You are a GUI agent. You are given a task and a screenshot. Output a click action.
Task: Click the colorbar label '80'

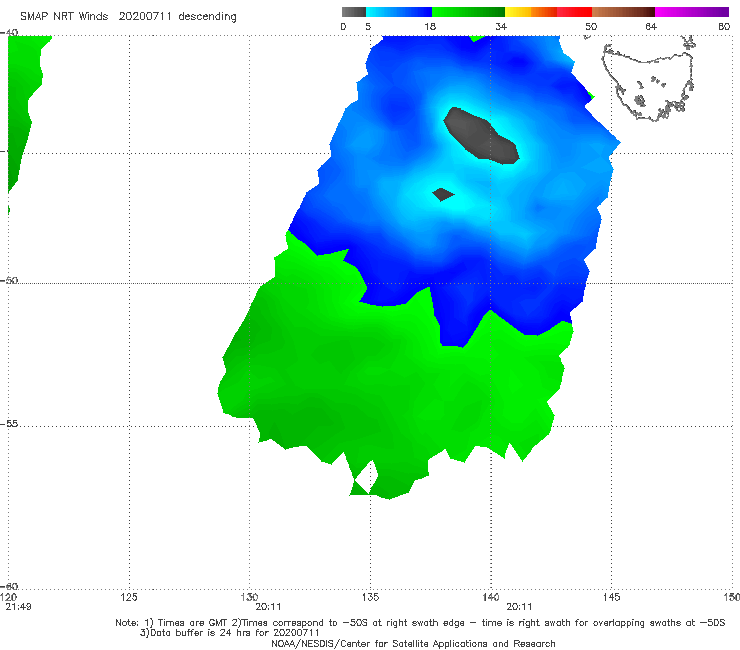click(724, 27)
